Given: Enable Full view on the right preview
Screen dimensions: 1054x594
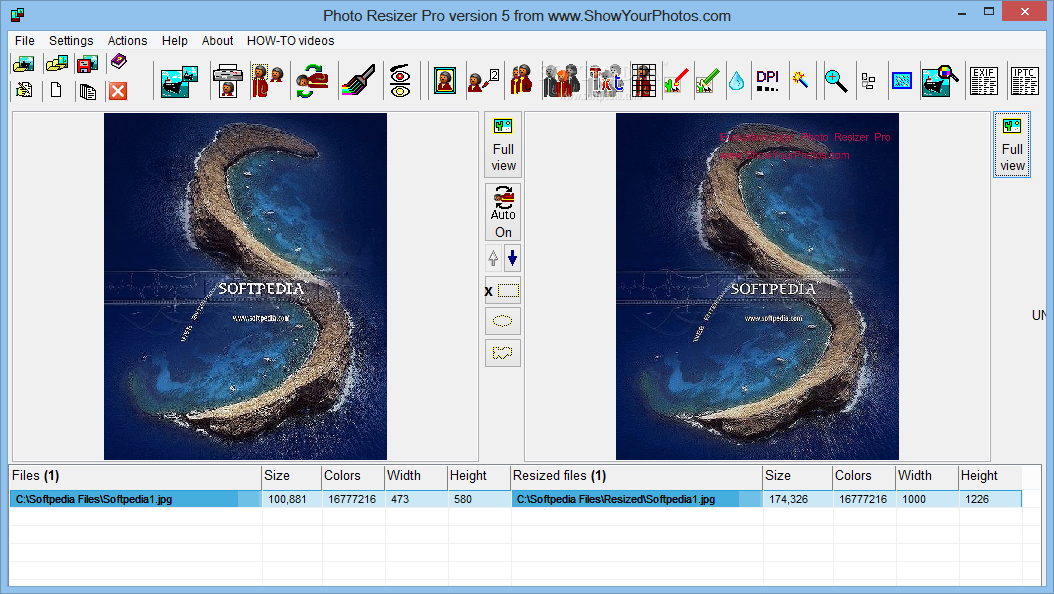Looking at the screenshot, I should coord(1012,145).
